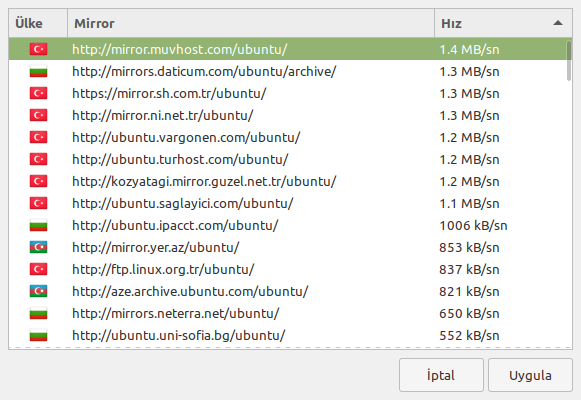This screenshot has height=400, width=581.
Task: Click the Uygula button
Action: (x=530, y=375)
